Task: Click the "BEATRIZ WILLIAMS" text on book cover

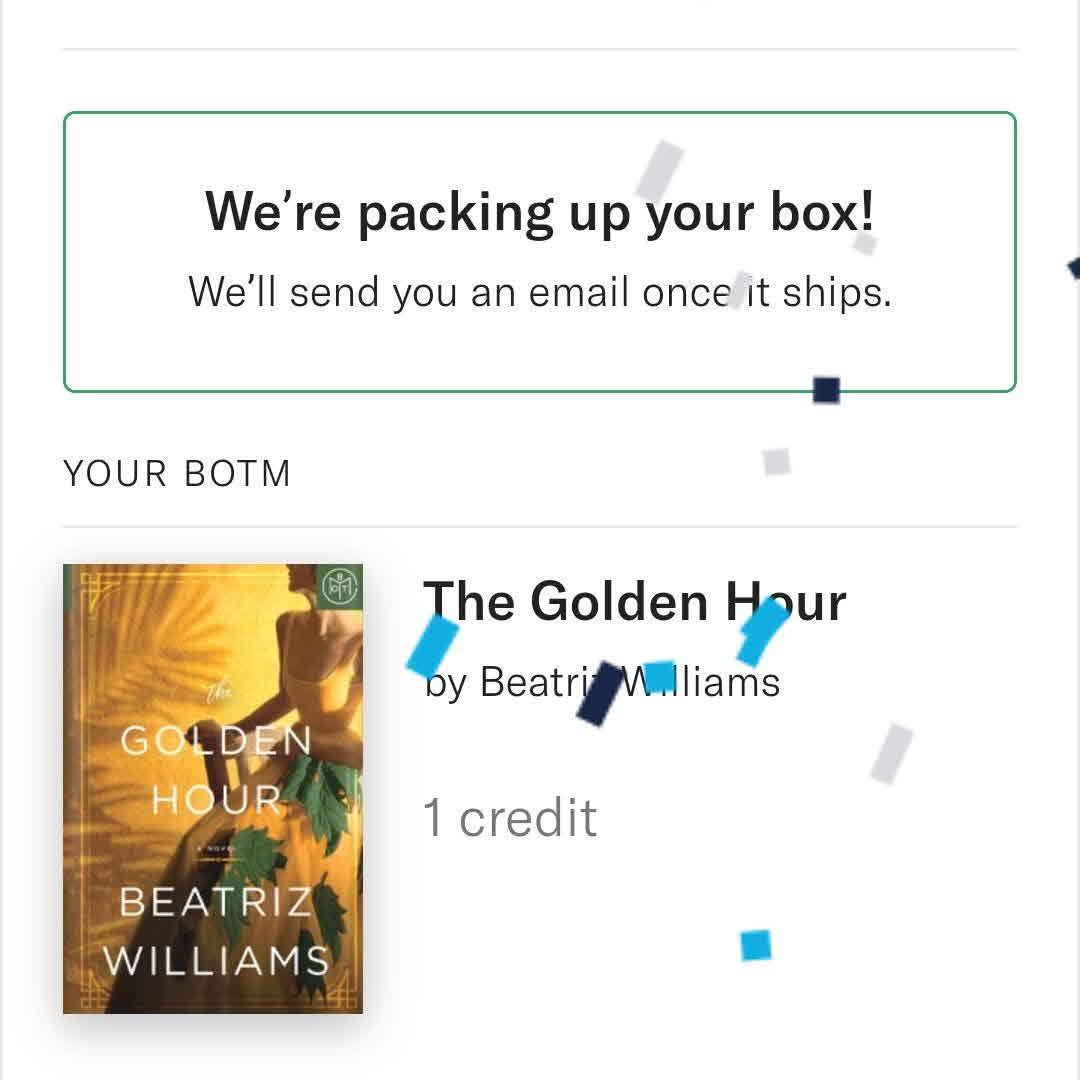Action: pyautogui.click(x=216, y=931)
